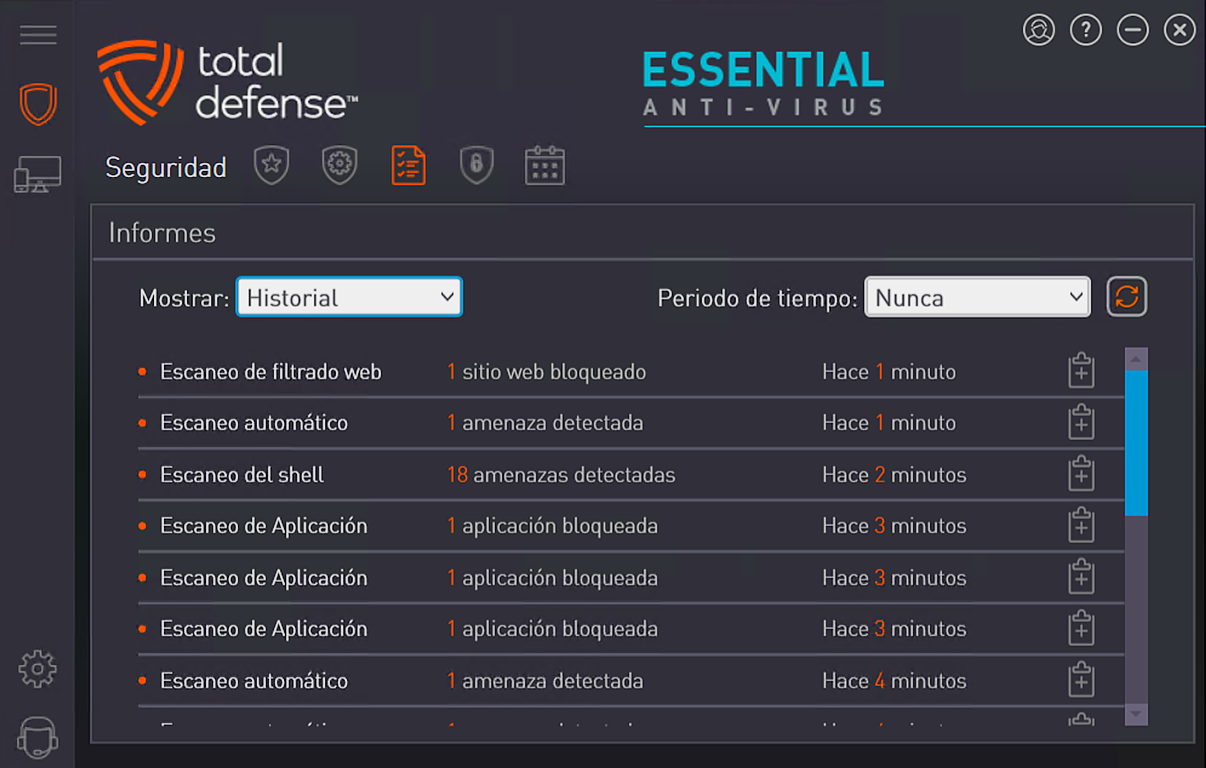Viewport: 1206px width, 768px height.
Task: Open the hamburger menu in the sidebar
Action: [38, 34]
